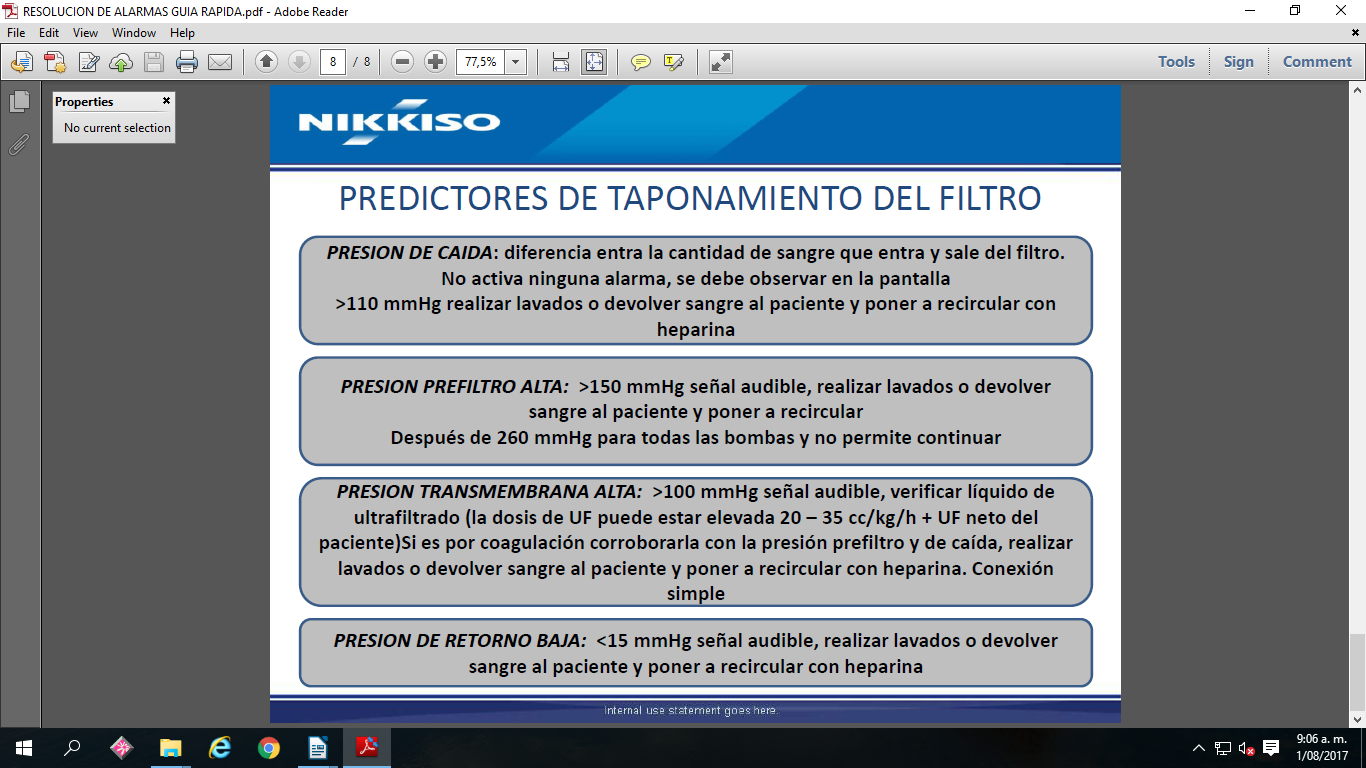Click the Print file icon
Image resolution: width=1366 pixels, height=768 pixels.
187,62
